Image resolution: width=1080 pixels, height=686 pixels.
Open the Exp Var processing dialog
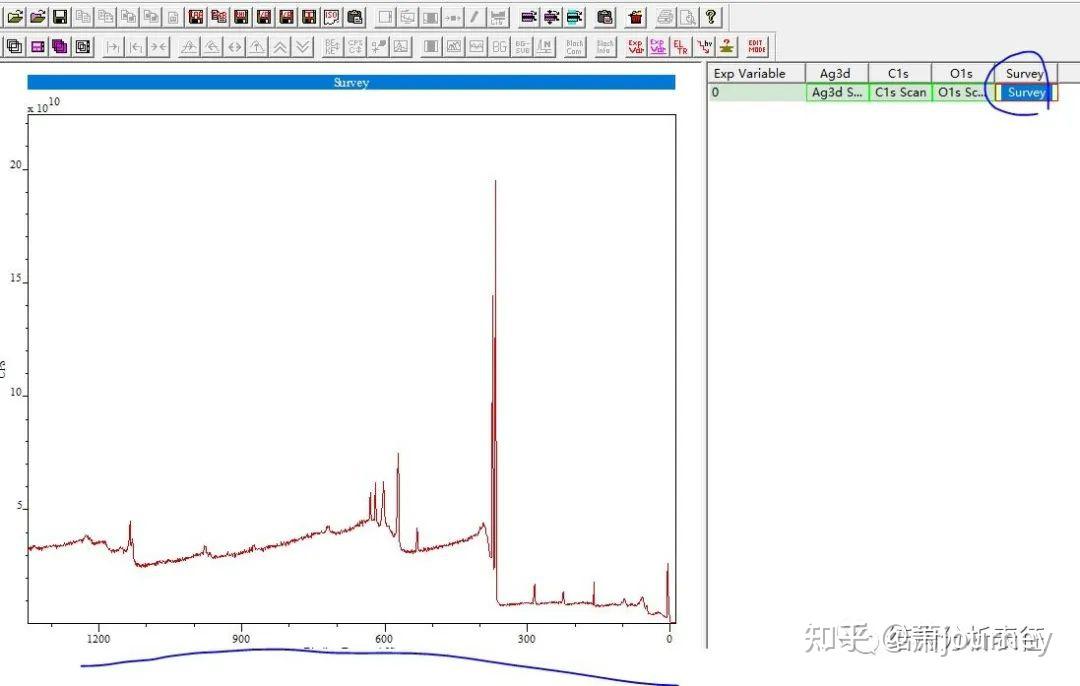[x=634, y=46]
